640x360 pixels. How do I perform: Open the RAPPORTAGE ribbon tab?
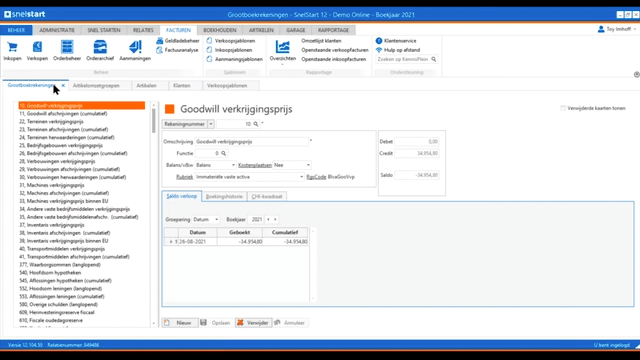pos(333,30)
